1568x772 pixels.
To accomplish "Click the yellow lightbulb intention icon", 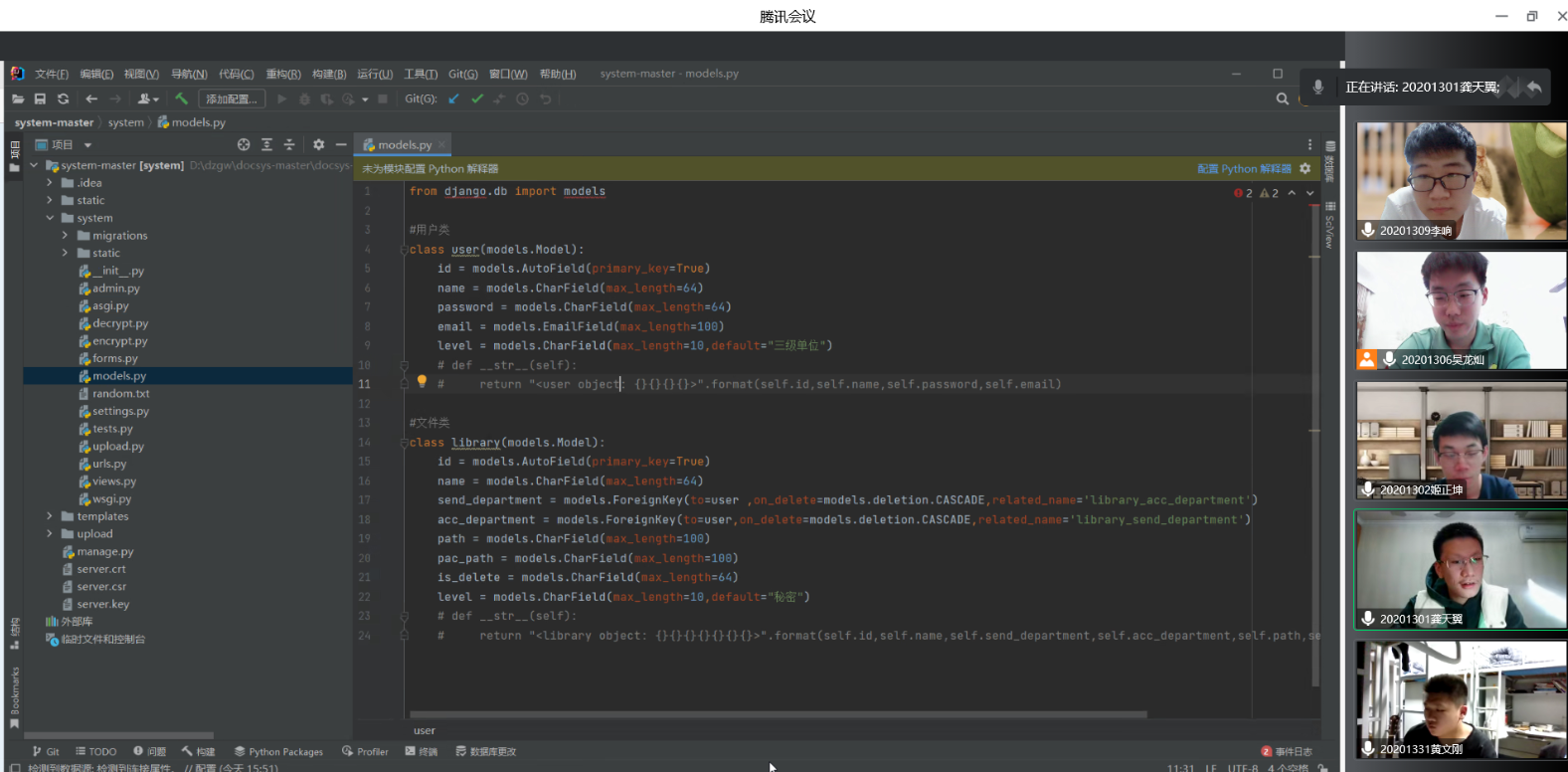I will [422, 382].
